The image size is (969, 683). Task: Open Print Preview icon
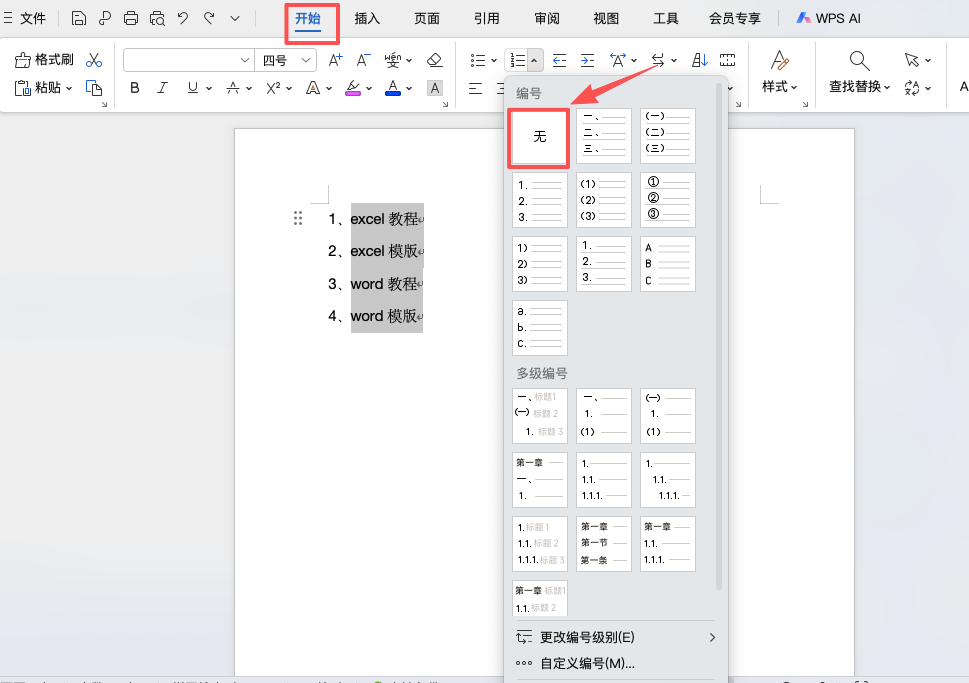point(157,19)
